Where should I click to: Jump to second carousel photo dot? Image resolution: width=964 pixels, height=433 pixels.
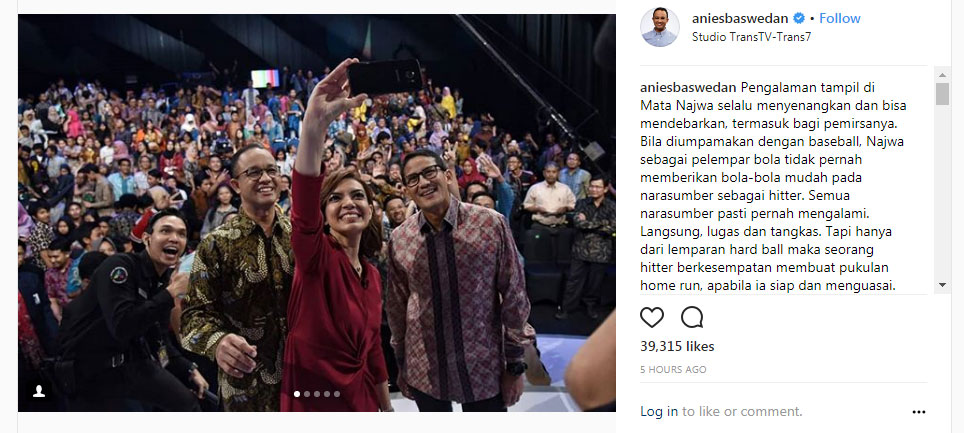[x=307, y=394]
